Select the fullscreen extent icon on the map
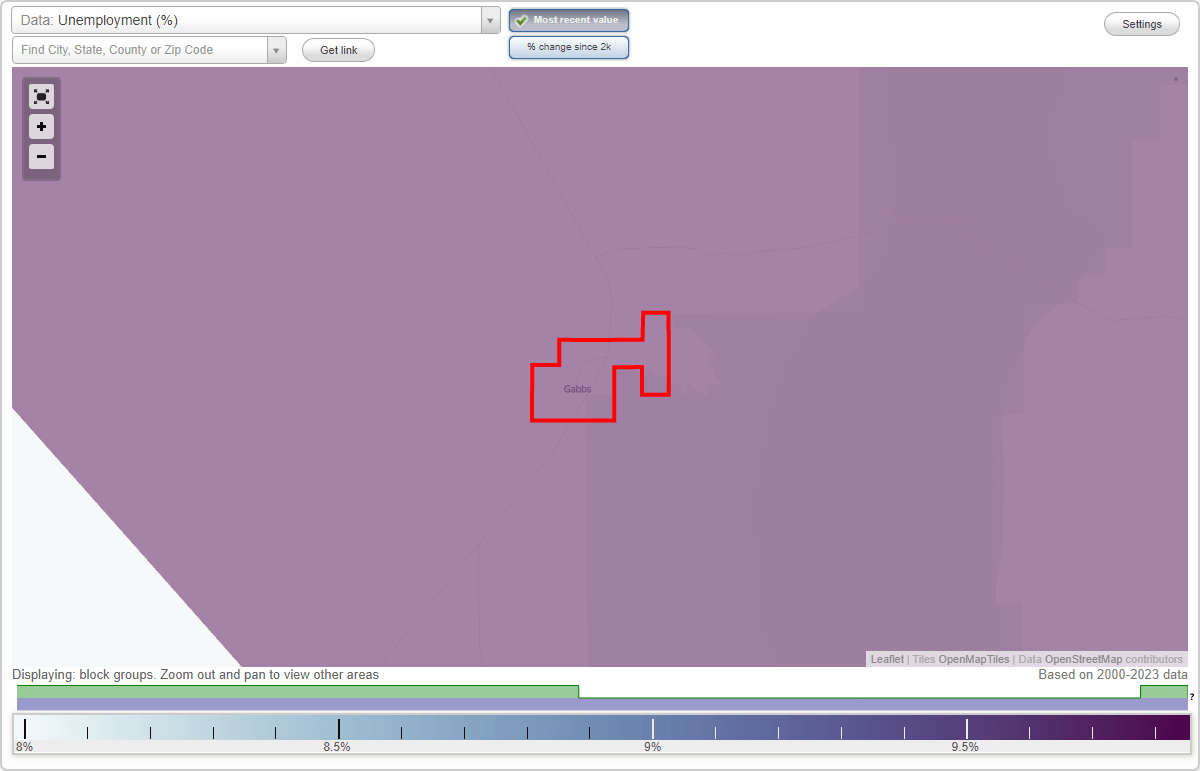This screenshot has height=771, width=1200. pos(41,96)
